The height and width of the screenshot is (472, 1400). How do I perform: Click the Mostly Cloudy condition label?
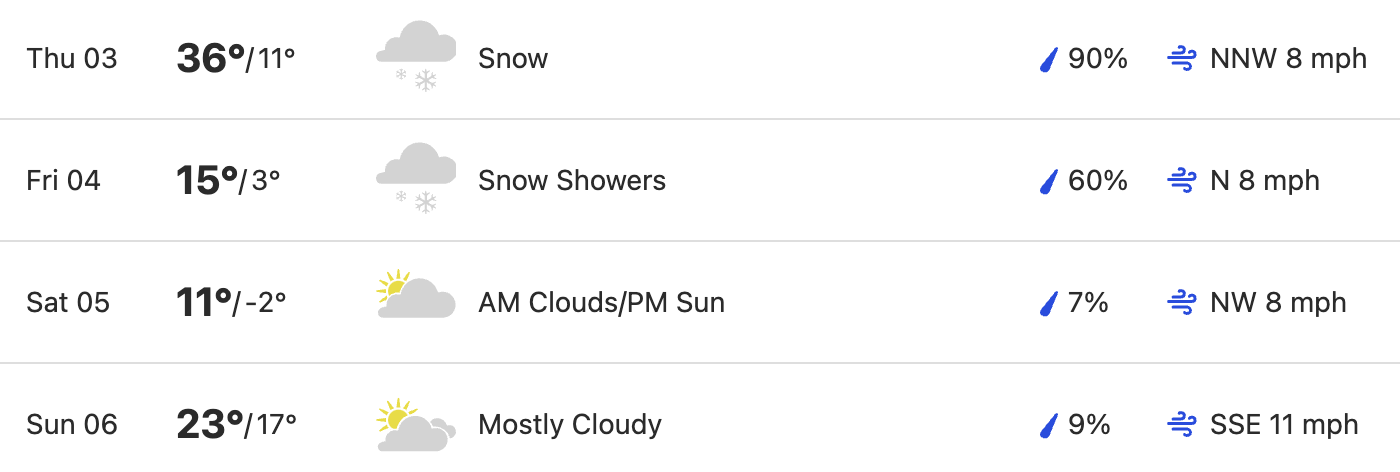coord(570,425)
